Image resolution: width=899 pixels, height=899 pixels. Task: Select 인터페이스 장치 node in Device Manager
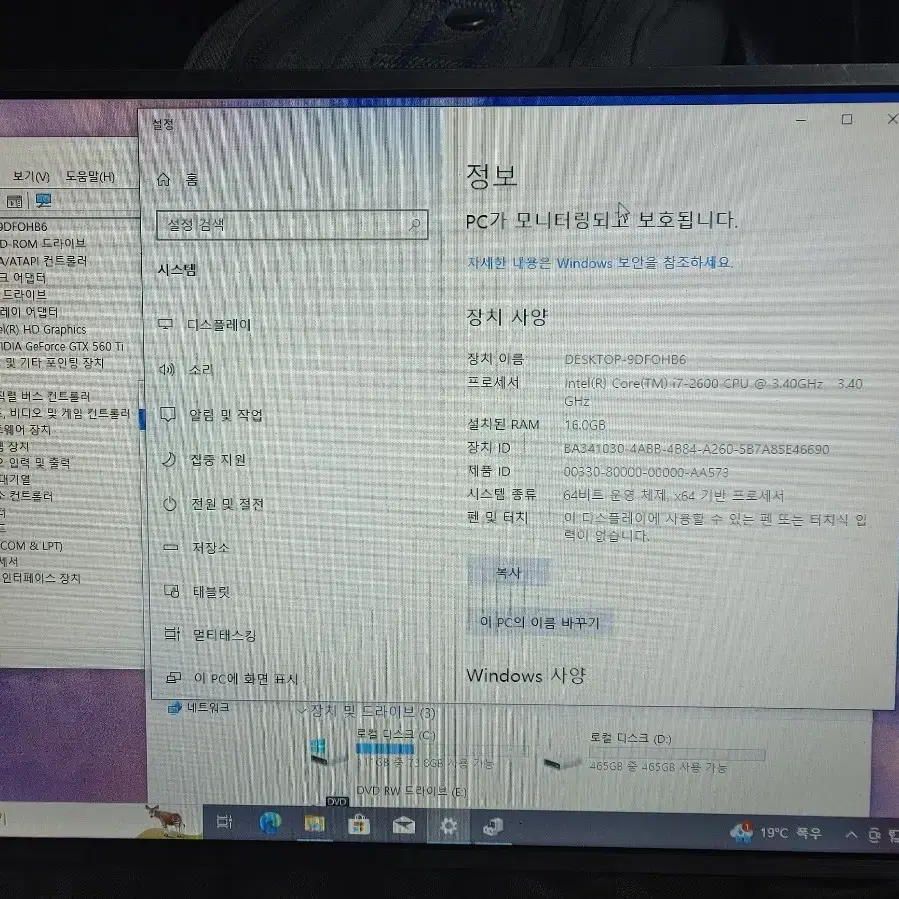[x=41, y=578]
